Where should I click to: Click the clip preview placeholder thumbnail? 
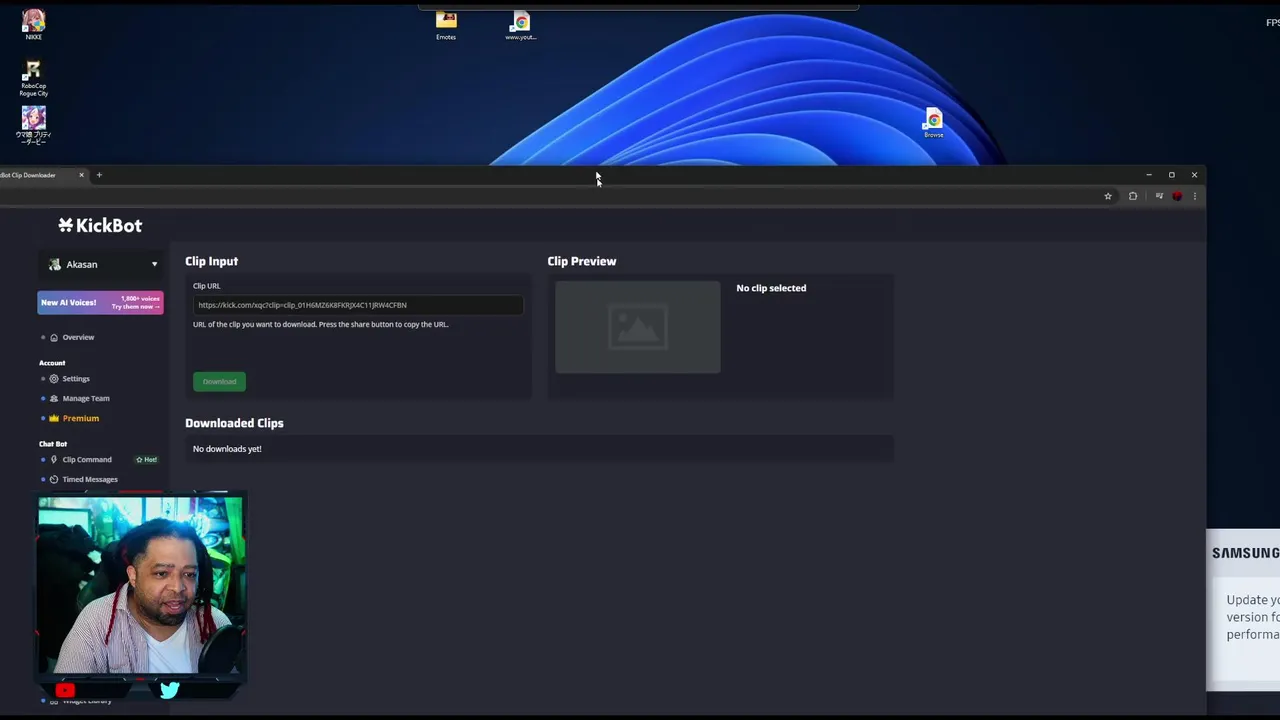[x=638, y=327]
